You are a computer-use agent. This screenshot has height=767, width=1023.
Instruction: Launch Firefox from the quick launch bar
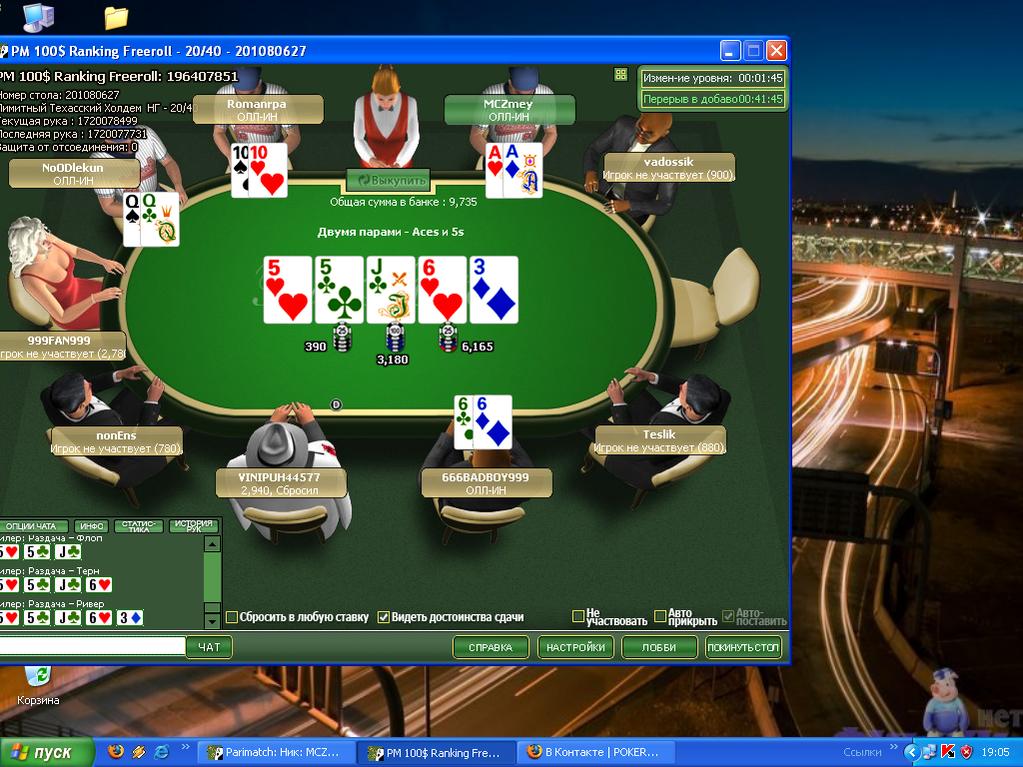click(x=116, y=752)
